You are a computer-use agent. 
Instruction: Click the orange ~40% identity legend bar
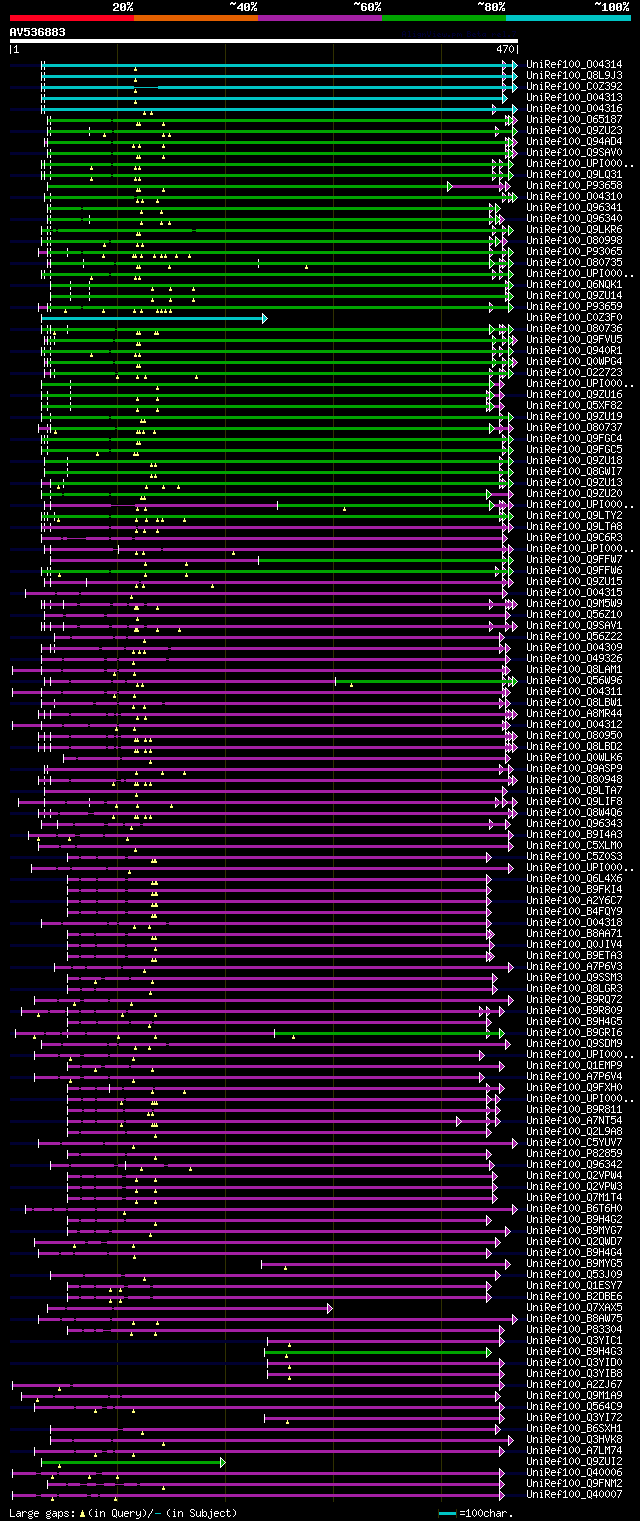195,18
